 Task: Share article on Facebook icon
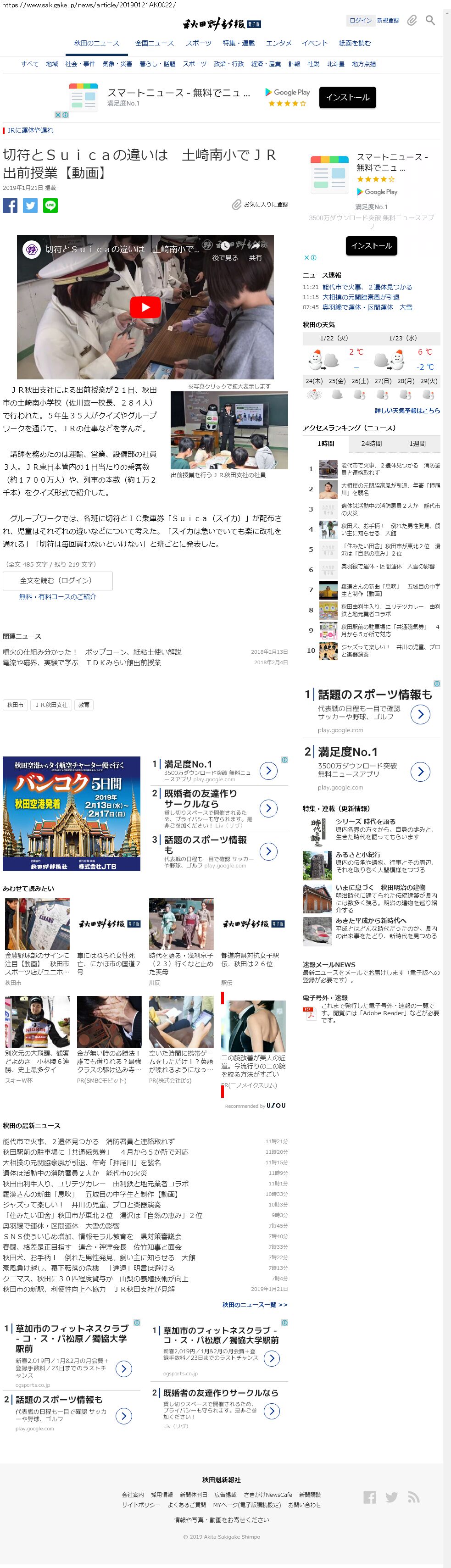coord(11,206)
